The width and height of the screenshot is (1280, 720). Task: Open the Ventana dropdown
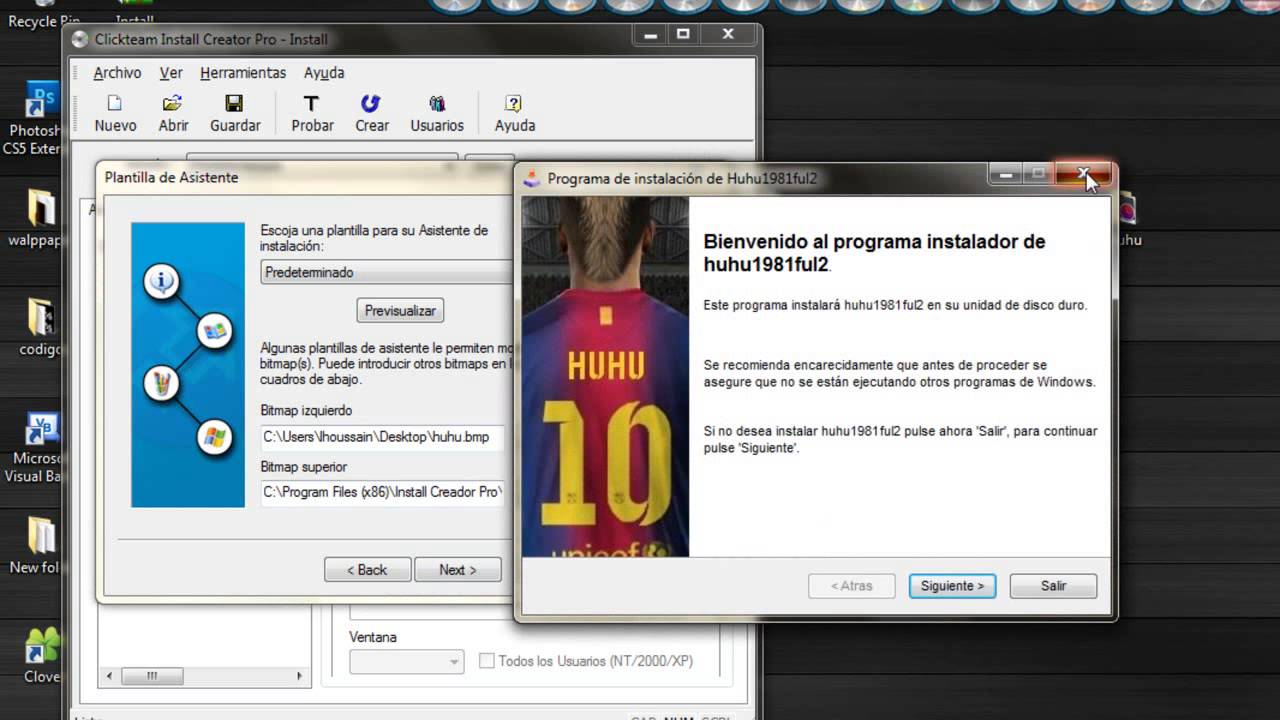[x=406, y=661]
